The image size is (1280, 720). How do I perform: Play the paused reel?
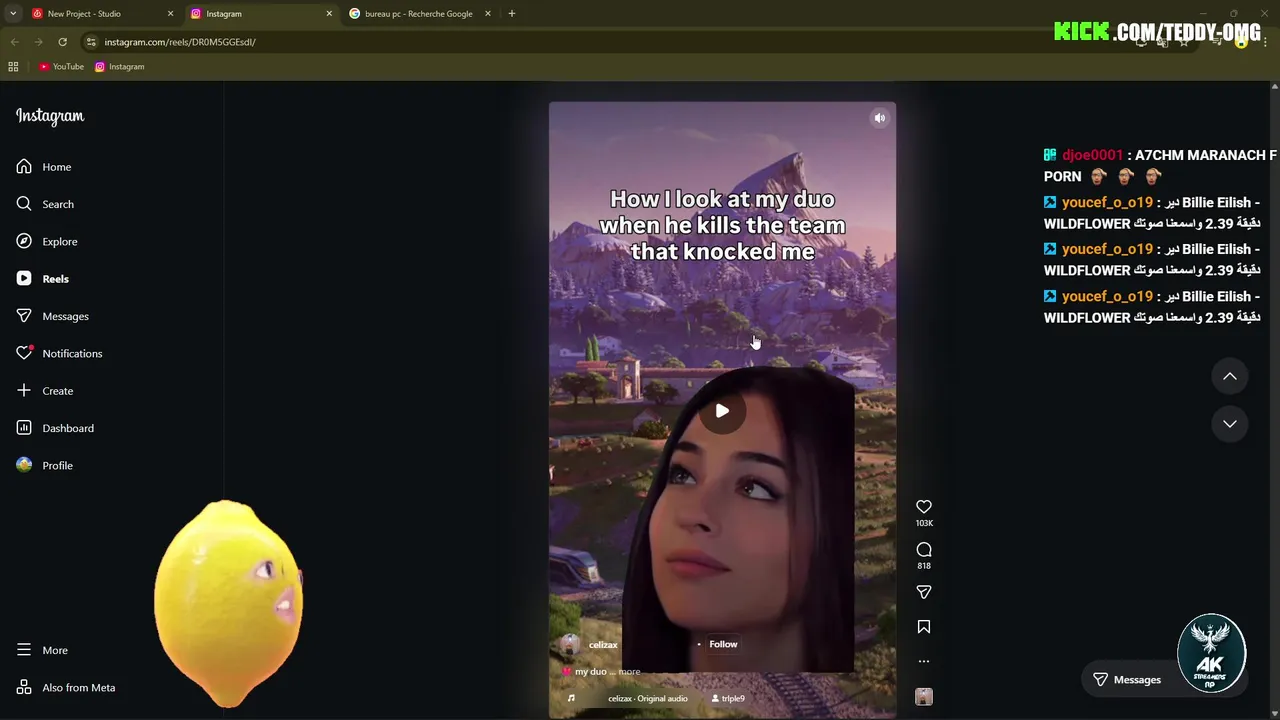722,411
